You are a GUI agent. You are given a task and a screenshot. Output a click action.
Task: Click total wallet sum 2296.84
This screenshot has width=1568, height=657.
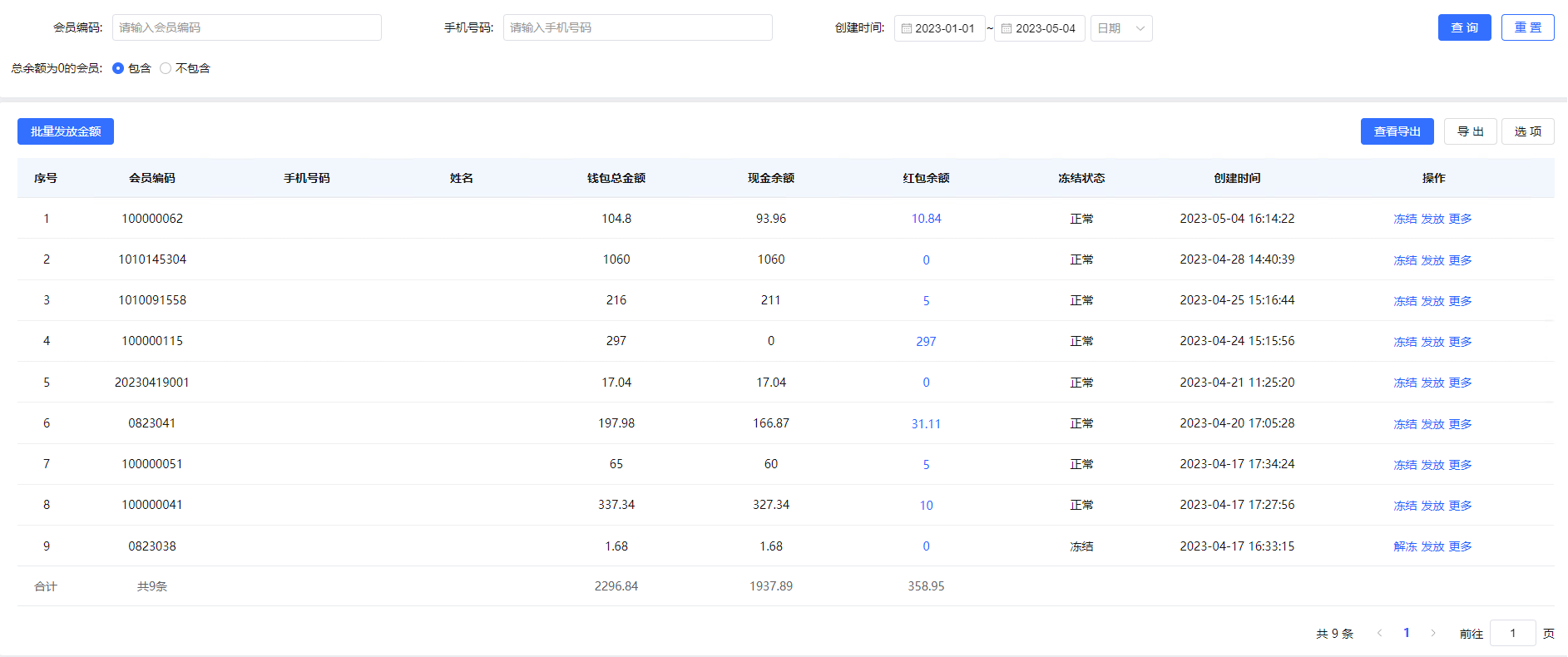coord(616,586)
